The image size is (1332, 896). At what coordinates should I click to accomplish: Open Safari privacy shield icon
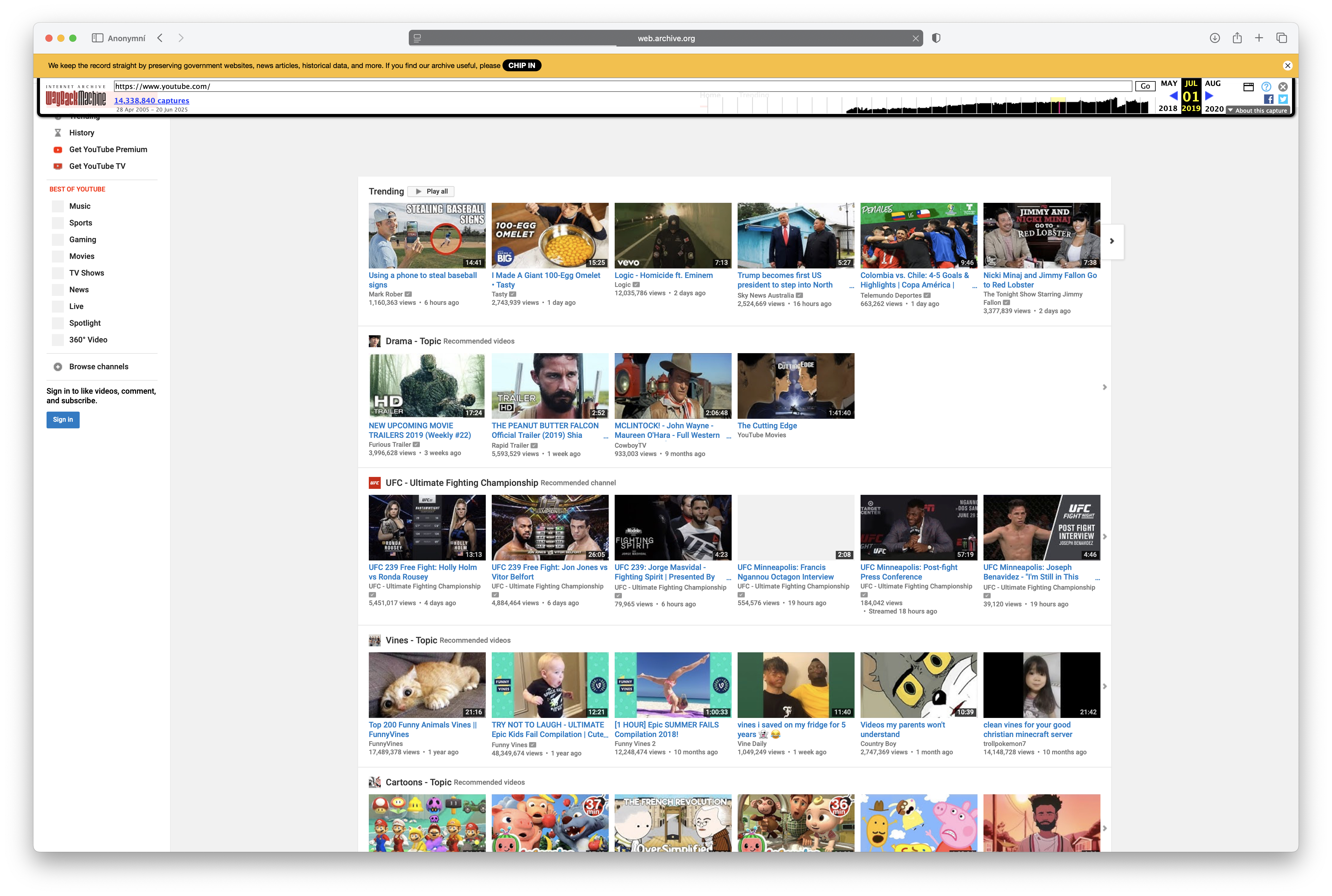(936, 38)
